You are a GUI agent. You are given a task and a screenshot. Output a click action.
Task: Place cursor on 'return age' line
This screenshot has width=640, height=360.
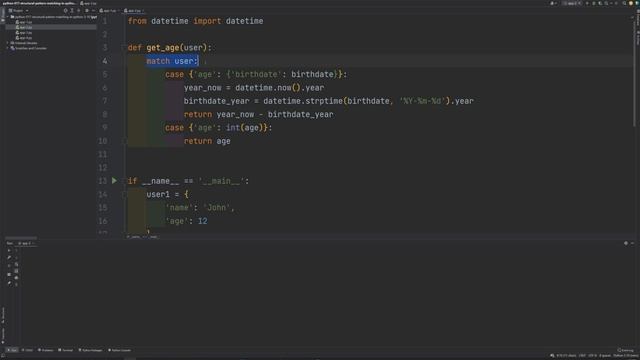click(x=207, y=141)
